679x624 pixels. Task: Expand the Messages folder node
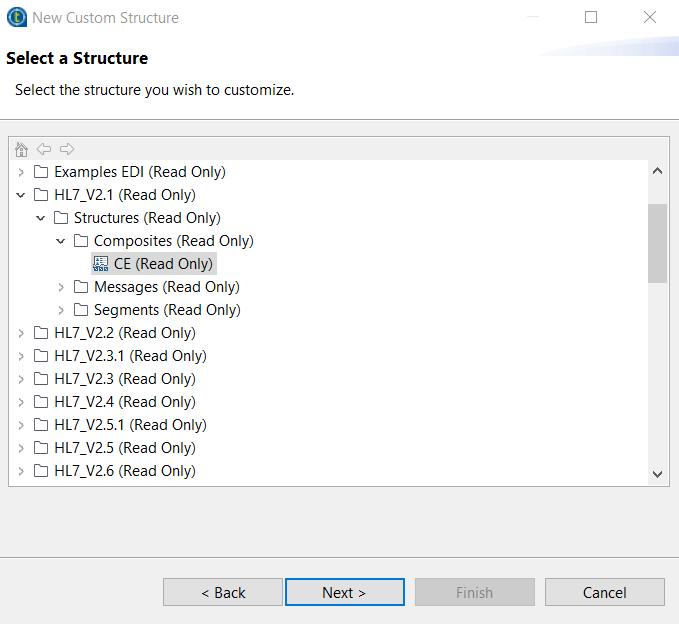(61, 287)
